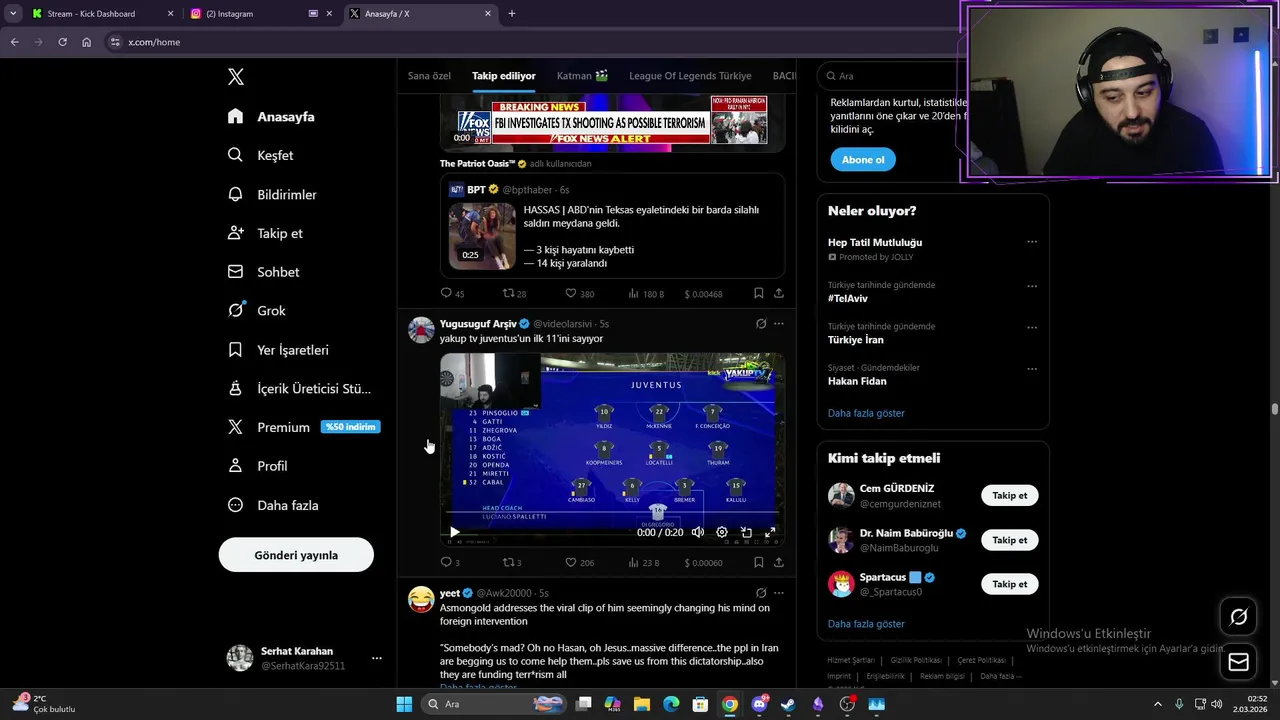Bookmark the Yugusuguf Arşiv post

coord(758,562)
